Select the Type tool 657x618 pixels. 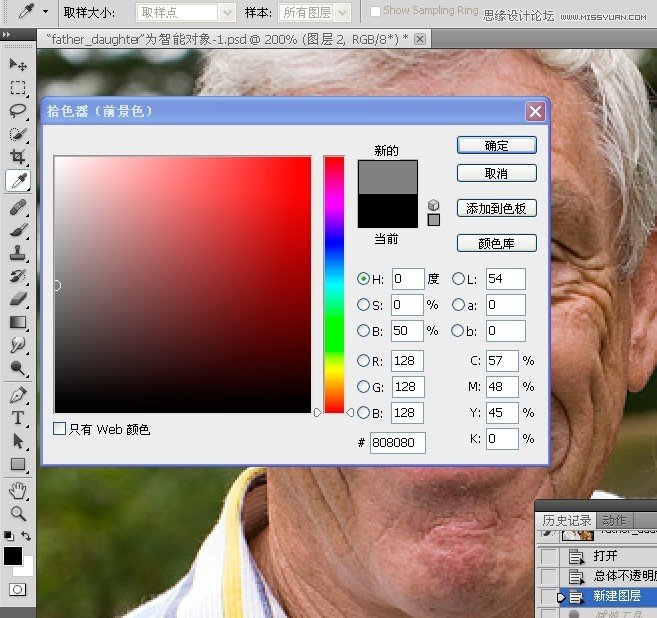pos(18,418)
